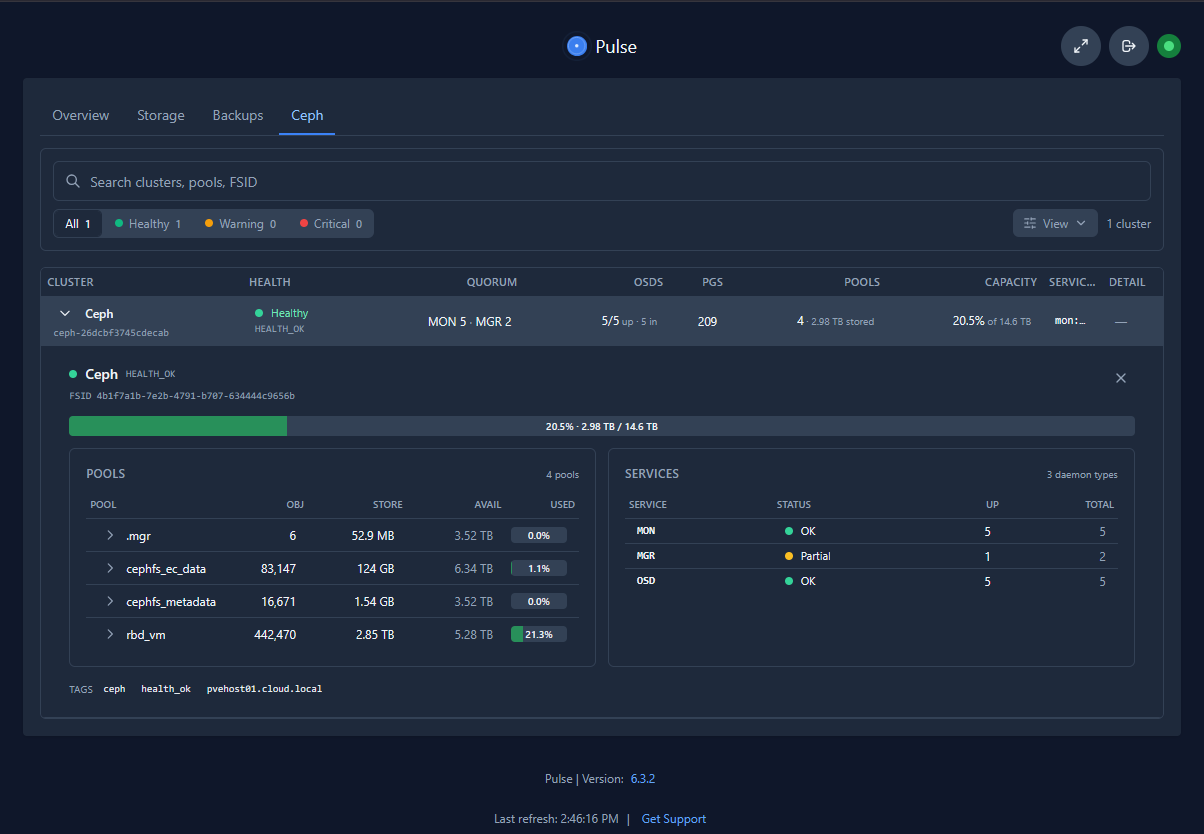Open the View dropdown
The height and width of the screenshot is (834, 1204).
[1055, 224]
